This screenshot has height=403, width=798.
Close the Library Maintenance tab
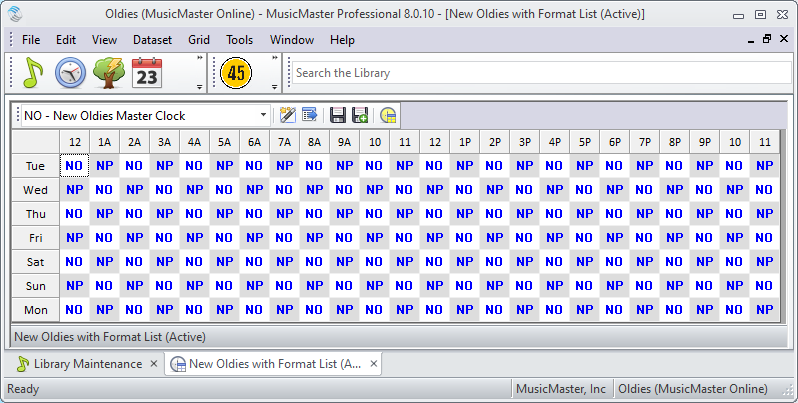pyautogui.click(x=154, y=364)
